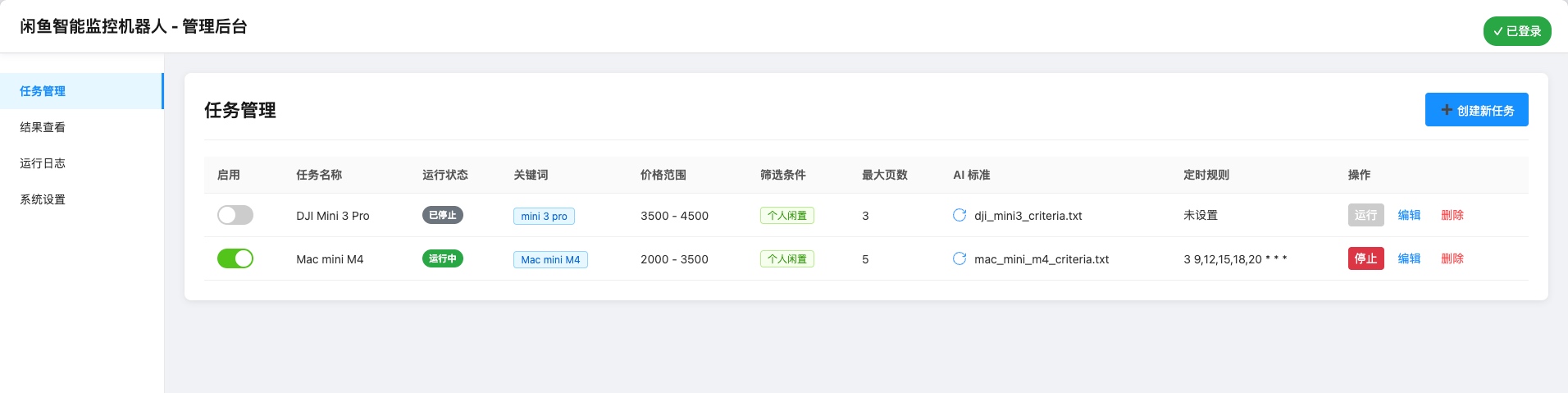Click the 已停止 status badge
The height and width of the screenshot is (393, 1568).
point(443,215)
